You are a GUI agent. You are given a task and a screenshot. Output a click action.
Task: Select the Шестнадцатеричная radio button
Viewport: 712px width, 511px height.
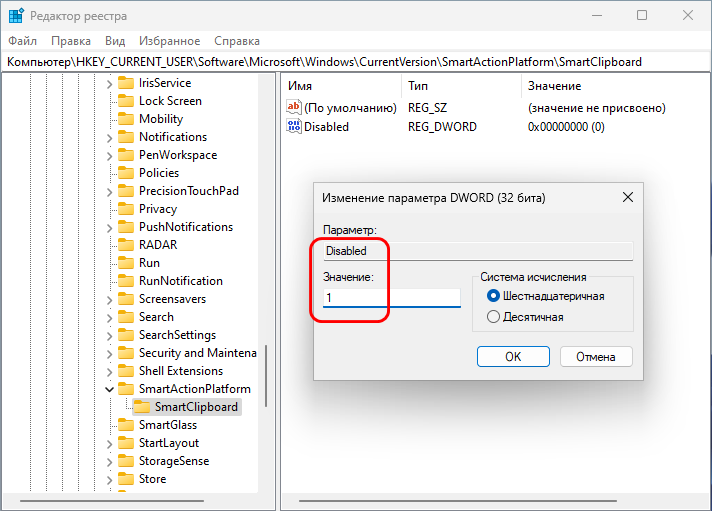[493, 296]
